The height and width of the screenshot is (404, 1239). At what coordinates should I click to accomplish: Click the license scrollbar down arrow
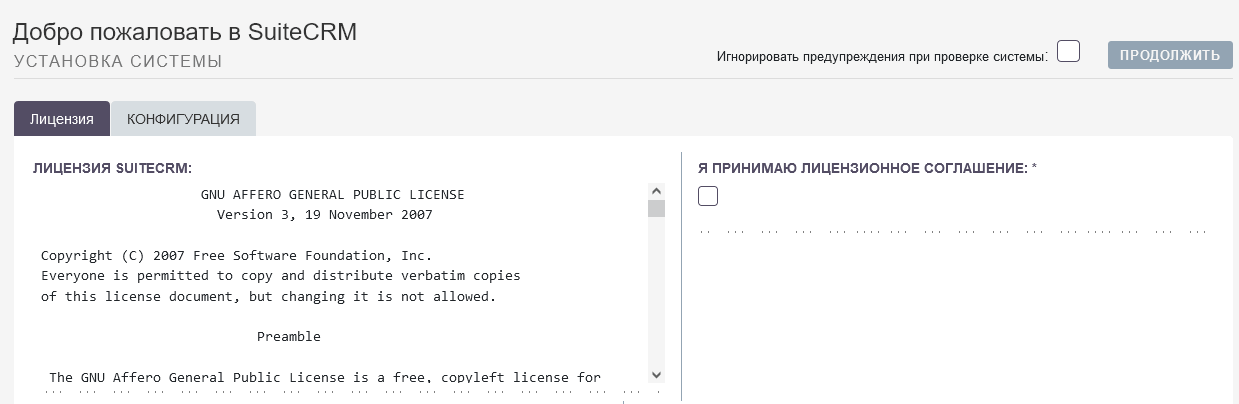click(x=656, y=374)
